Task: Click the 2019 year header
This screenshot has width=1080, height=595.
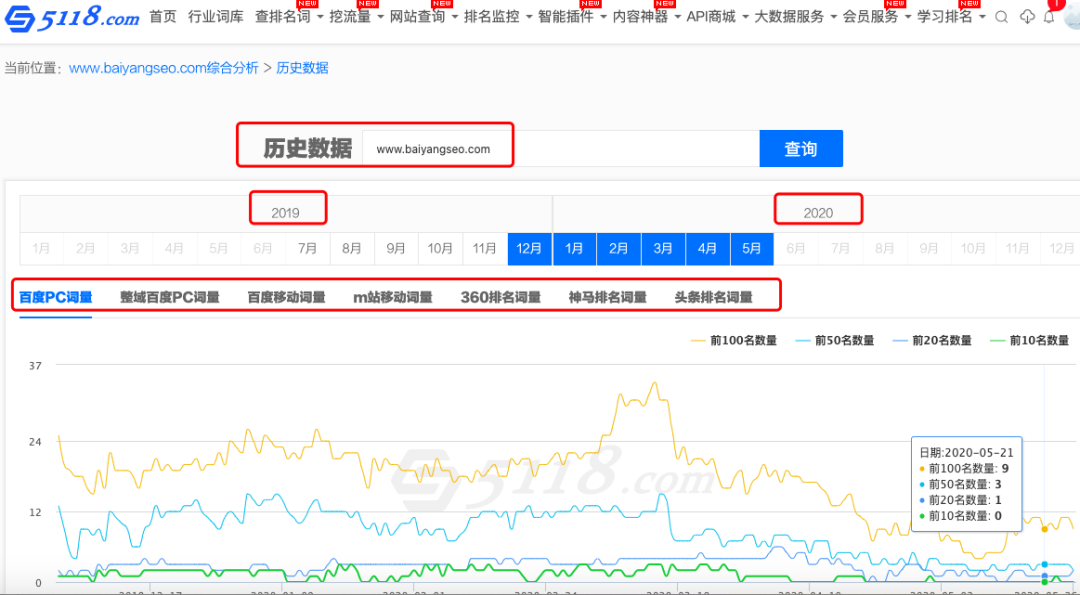Action: (285, 213)
